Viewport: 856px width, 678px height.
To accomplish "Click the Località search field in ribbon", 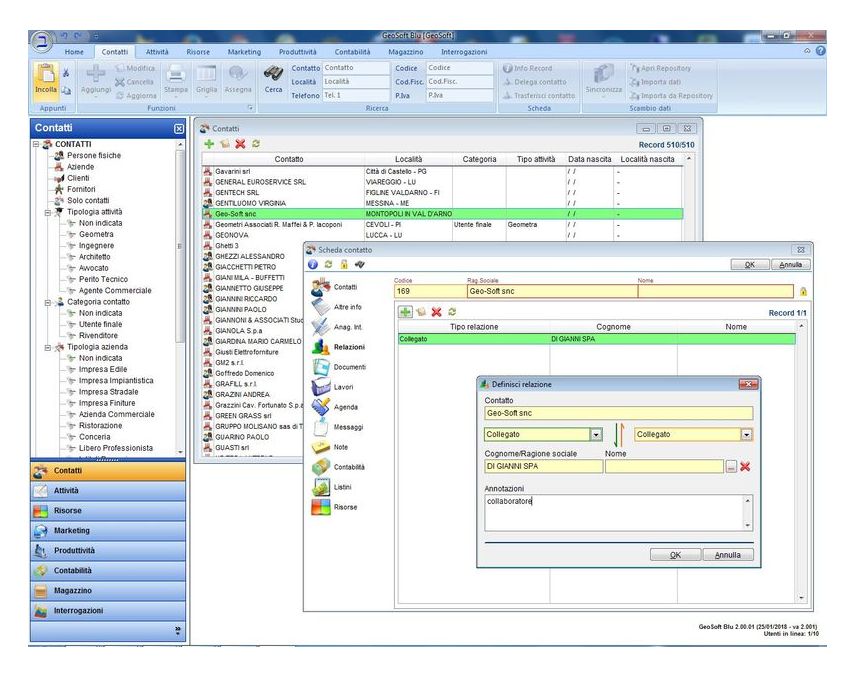I will tap(356, 82).
